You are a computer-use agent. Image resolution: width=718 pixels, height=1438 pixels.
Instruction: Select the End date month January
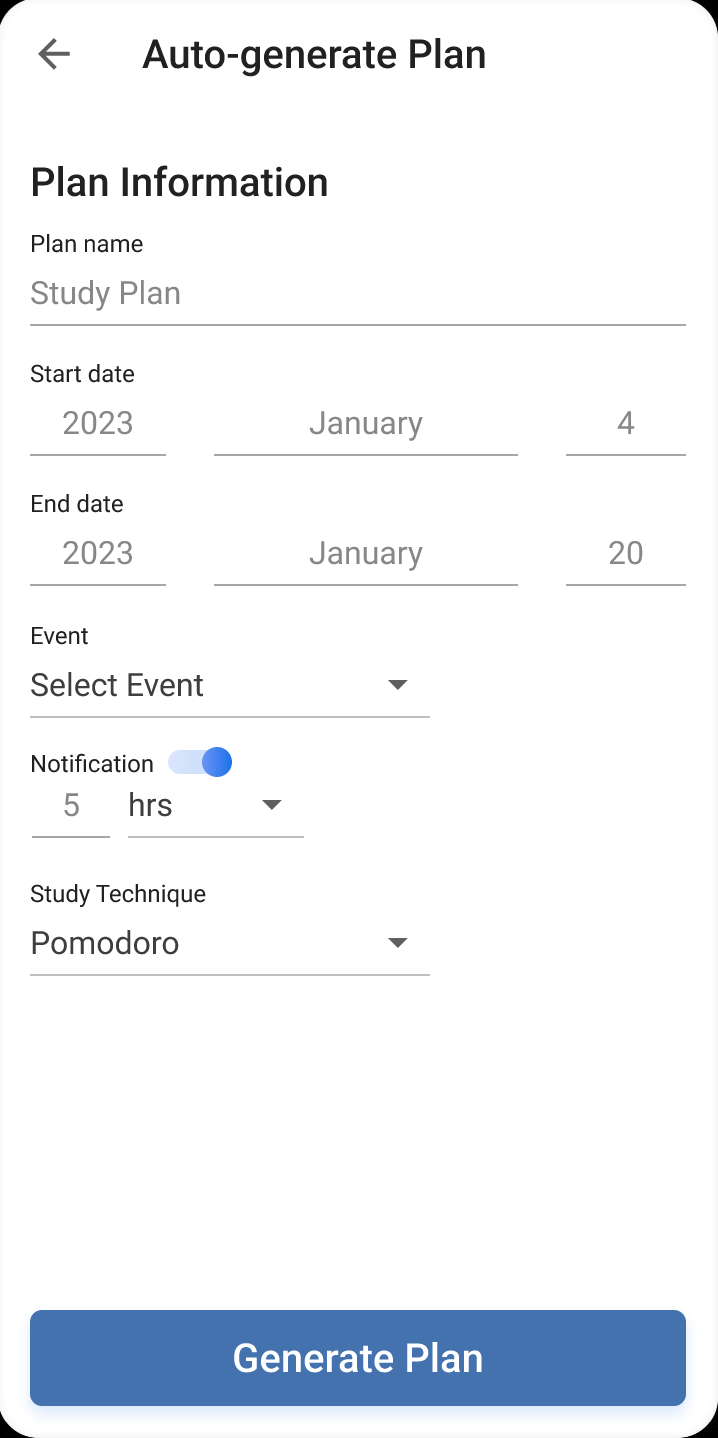[x=366, y=554]
